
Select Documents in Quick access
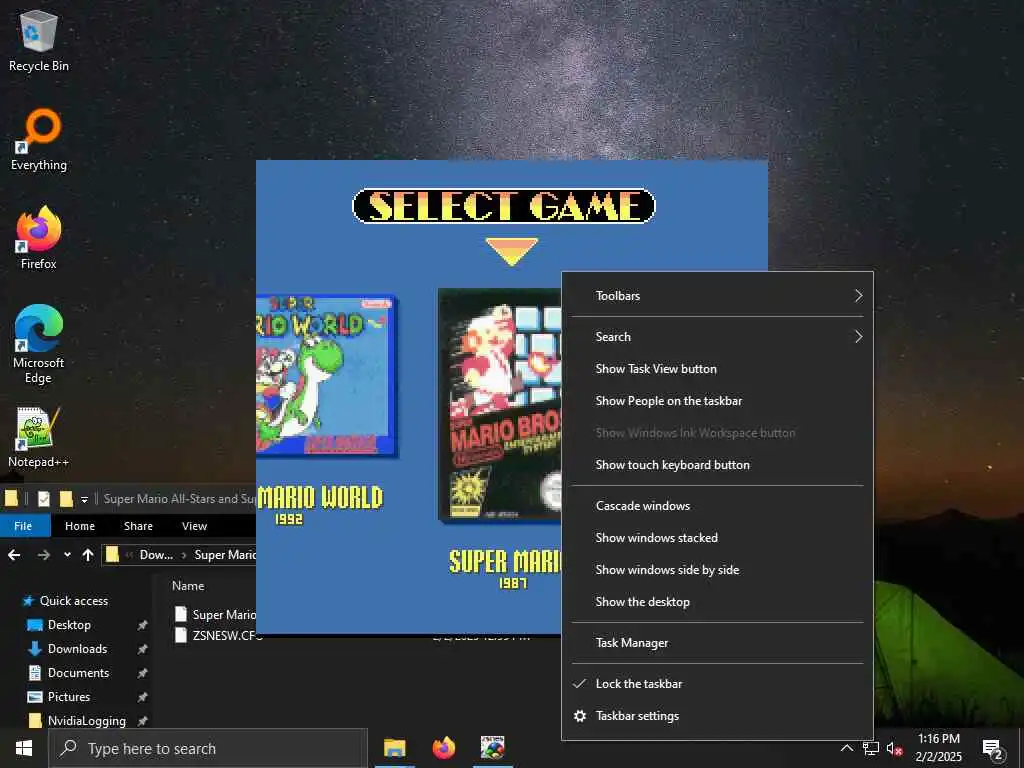[78, 673]
